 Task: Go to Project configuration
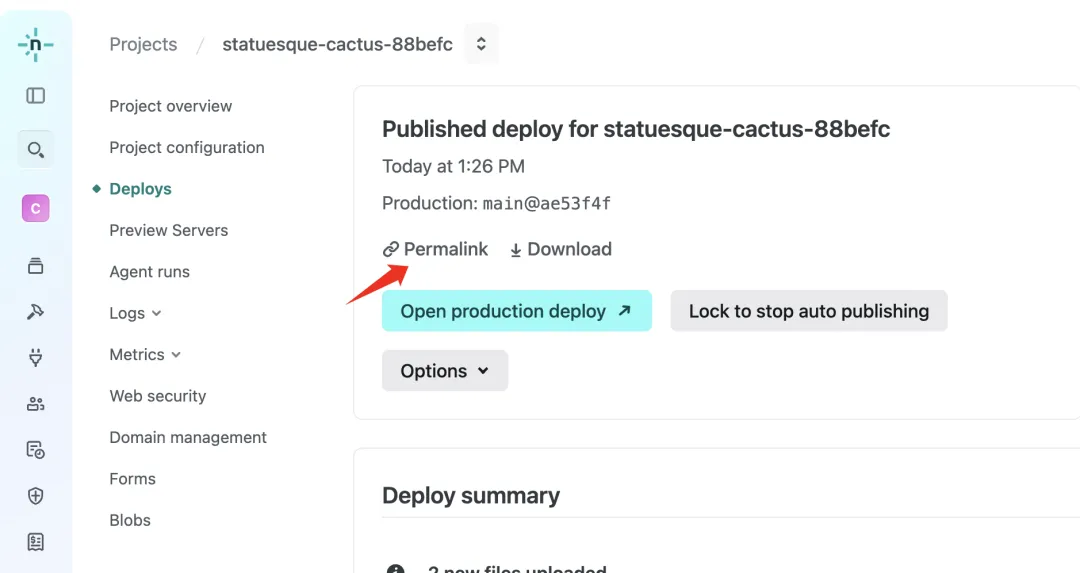pos(187,147)
